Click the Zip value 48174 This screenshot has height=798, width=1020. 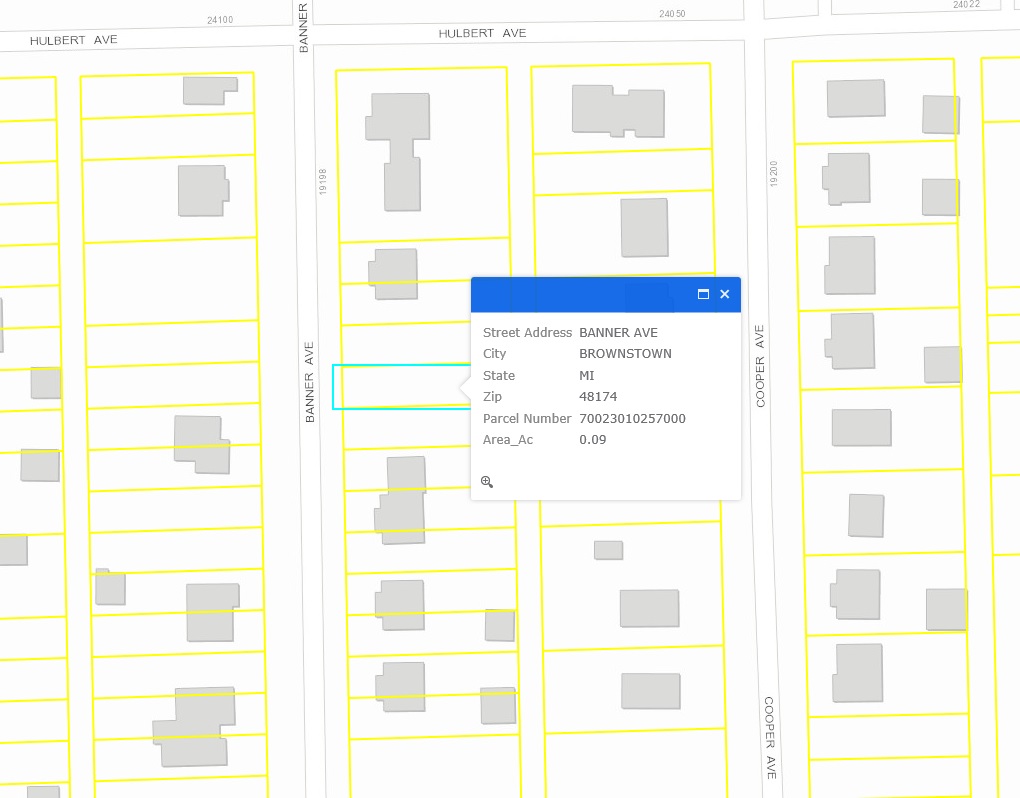pyautogui.click(x=598, y=397)
